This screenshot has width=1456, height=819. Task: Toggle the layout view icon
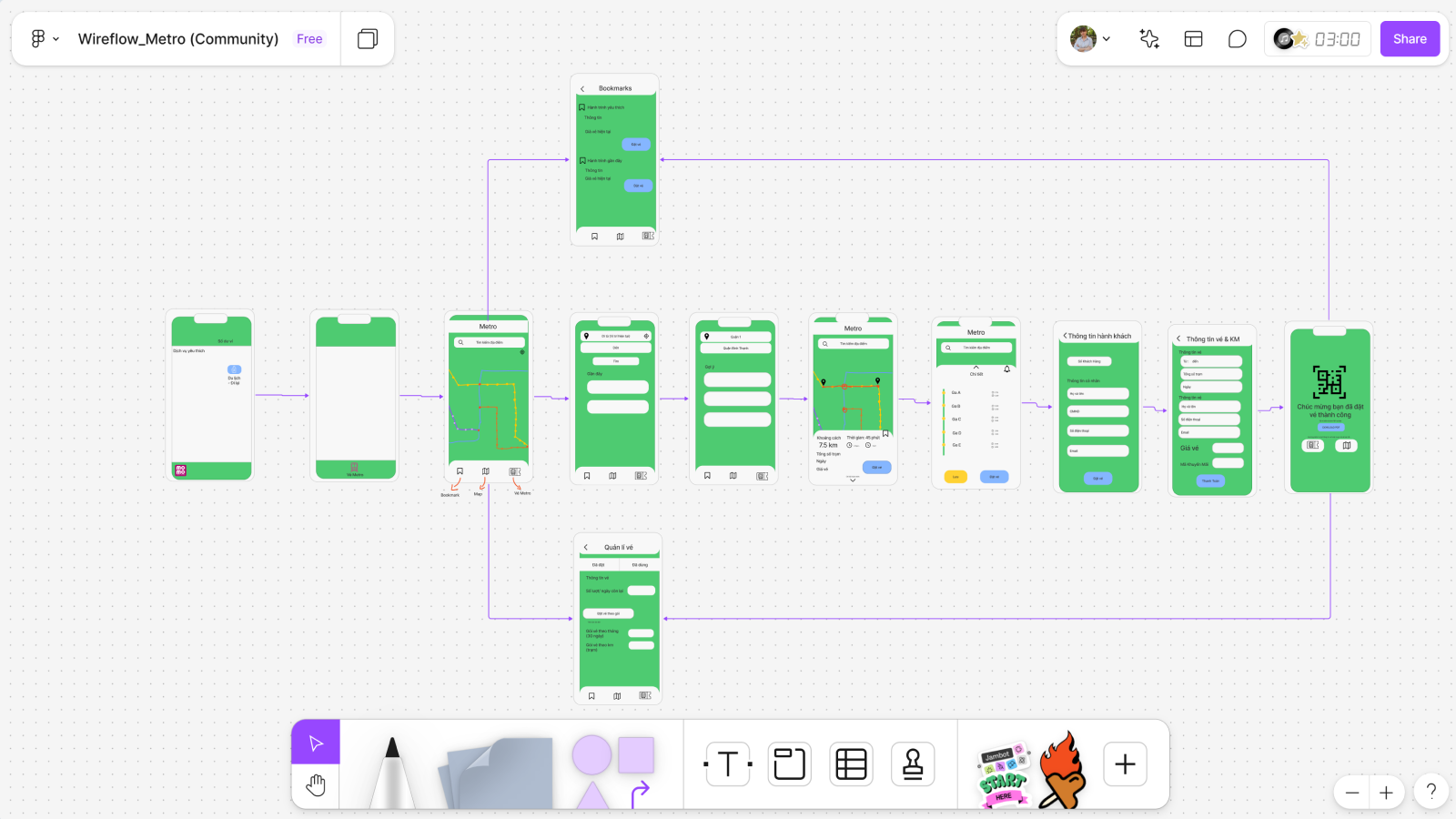pyautogui.click(x=1193, y=39)
